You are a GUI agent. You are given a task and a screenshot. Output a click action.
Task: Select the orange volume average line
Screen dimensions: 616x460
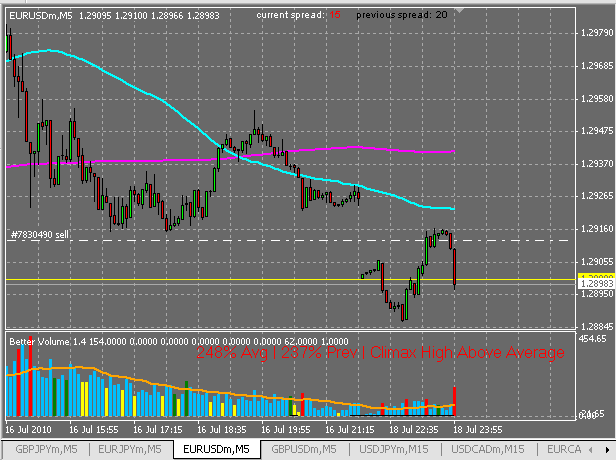click(236, 394)
